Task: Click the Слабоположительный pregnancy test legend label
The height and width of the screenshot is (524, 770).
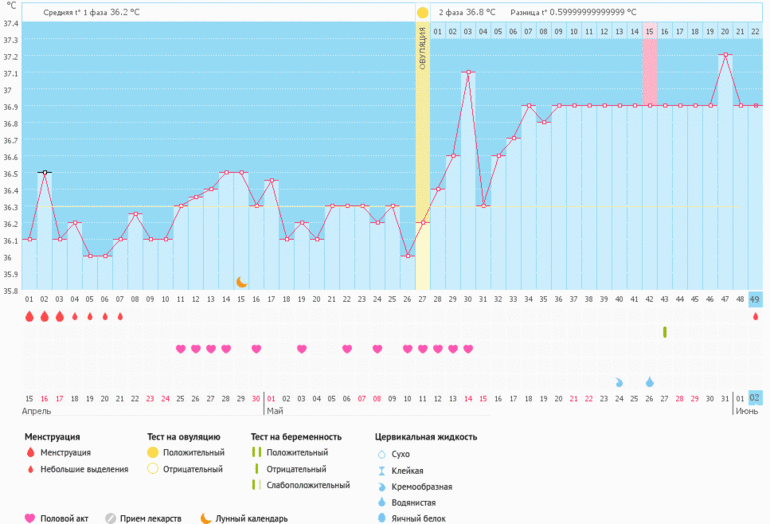Action: click(x=308, y=485)
